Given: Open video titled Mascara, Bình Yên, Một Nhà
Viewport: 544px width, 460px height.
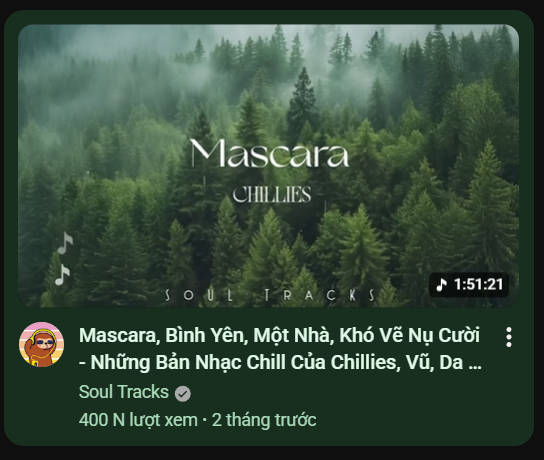Looking at the screenshot, I should pyautogui.click(x=280, y=349).
